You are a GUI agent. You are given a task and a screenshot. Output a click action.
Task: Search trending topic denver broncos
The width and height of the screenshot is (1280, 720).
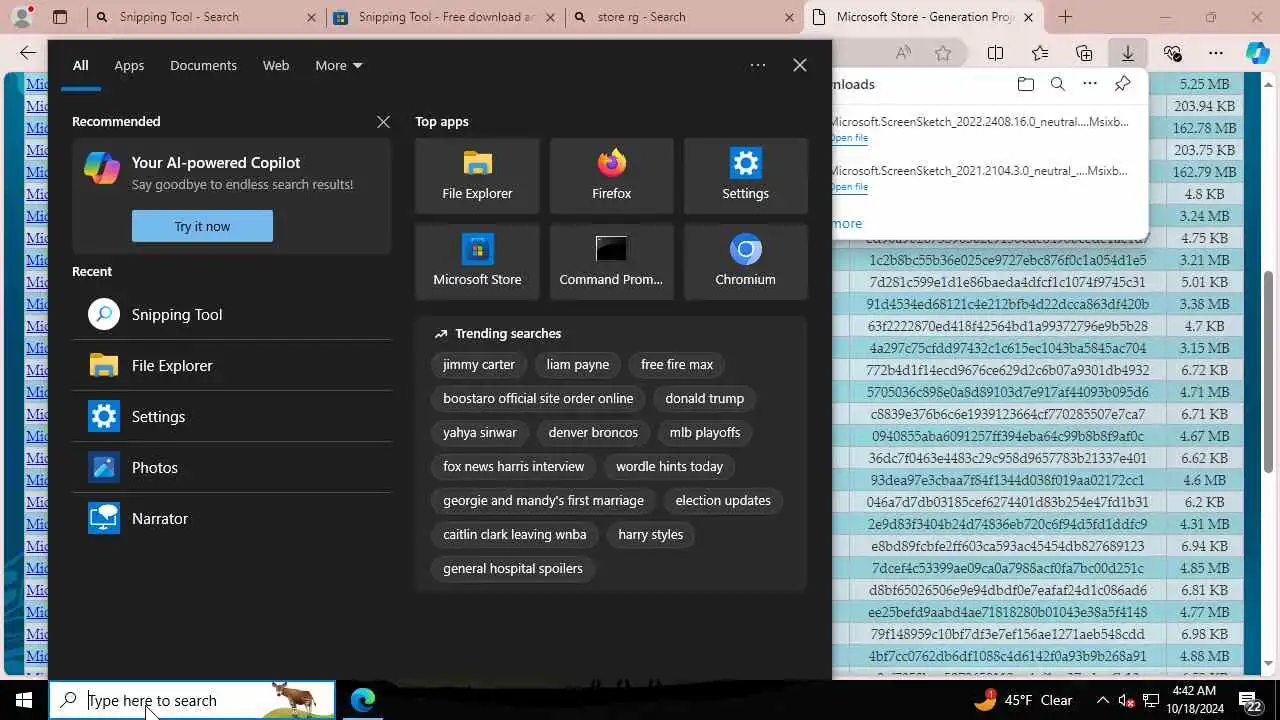tap(593, 432)
